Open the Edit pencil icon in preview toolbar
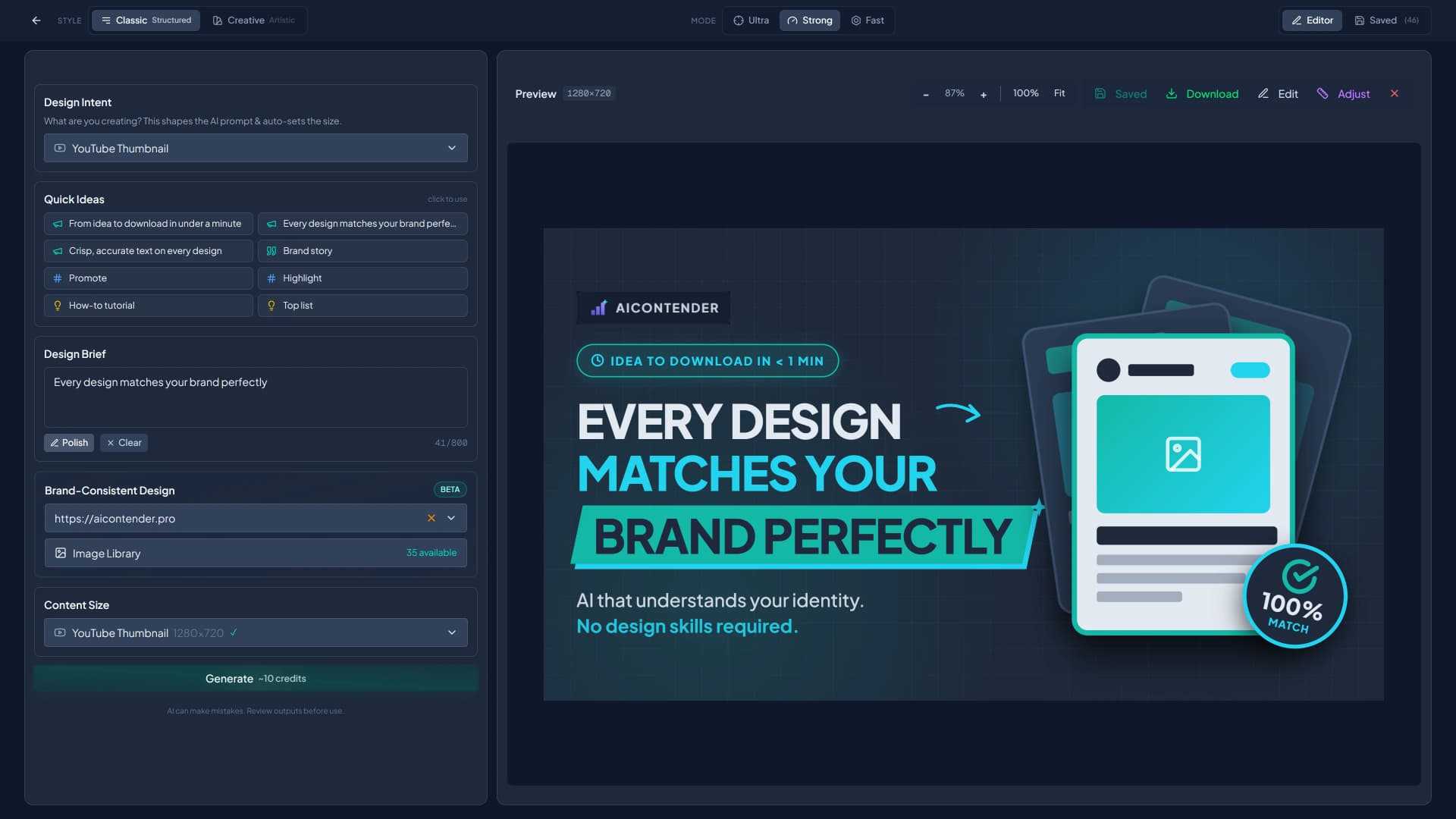The image size is (1456, 819). pyautogui.click(x=1263, y=93)
